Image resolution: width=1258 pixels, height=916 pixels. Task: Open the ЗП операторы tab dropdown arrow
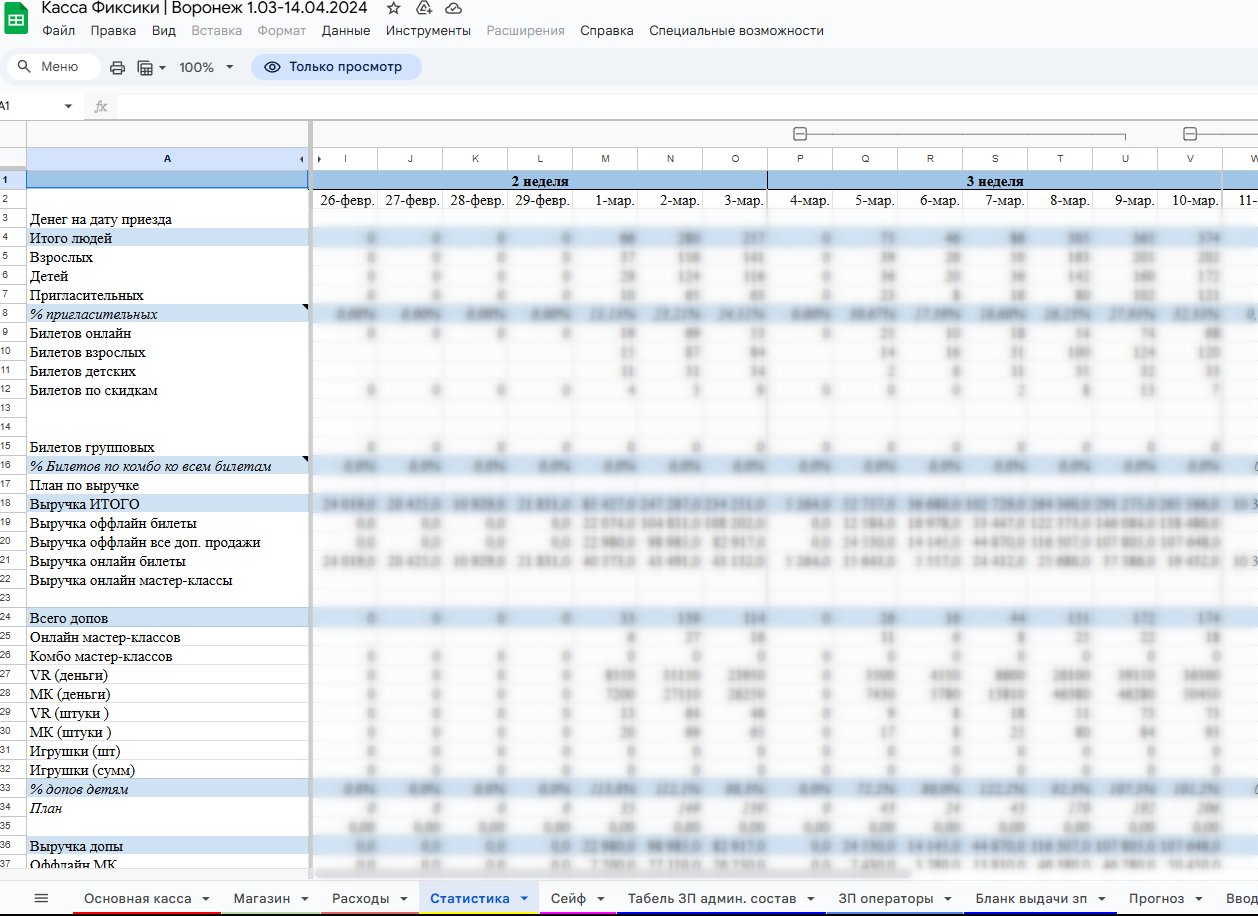pyautogui.click(x=948, y=898)
